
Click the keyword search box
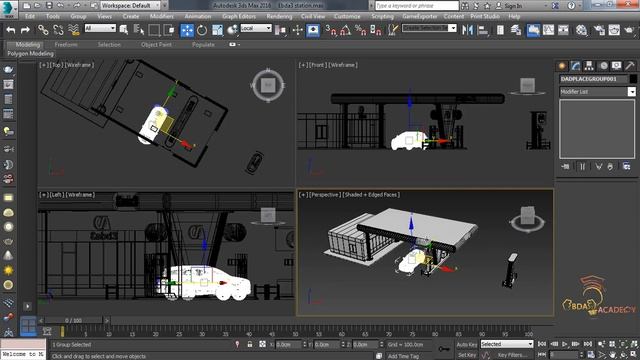click(417, 6)
